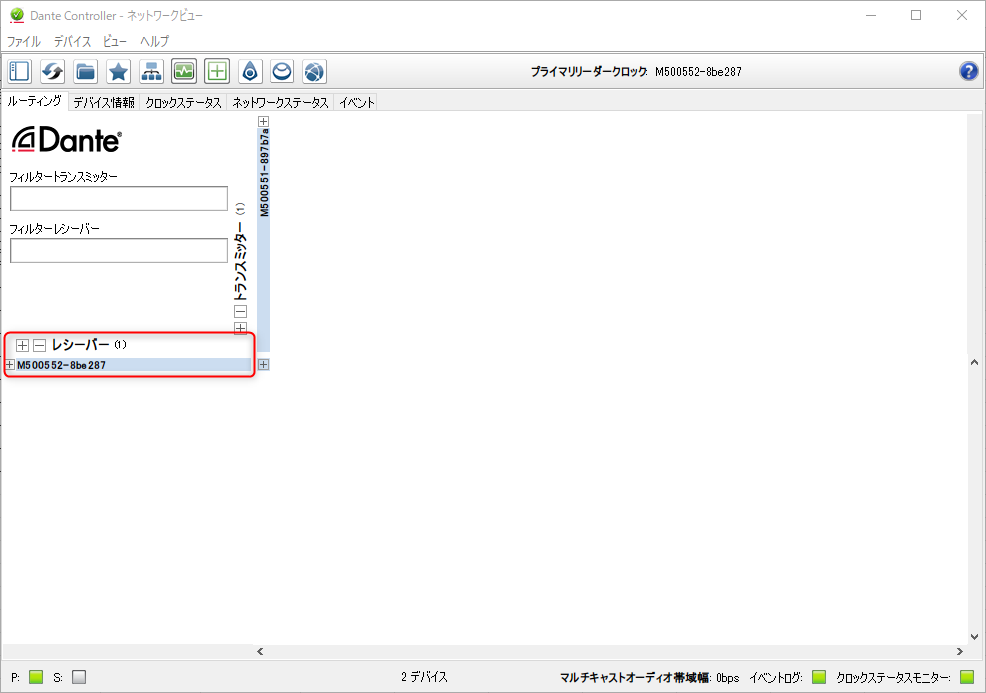Click the network tree interface icon
Viewport: 986px width, 693px height.
[x=151, y=71]
